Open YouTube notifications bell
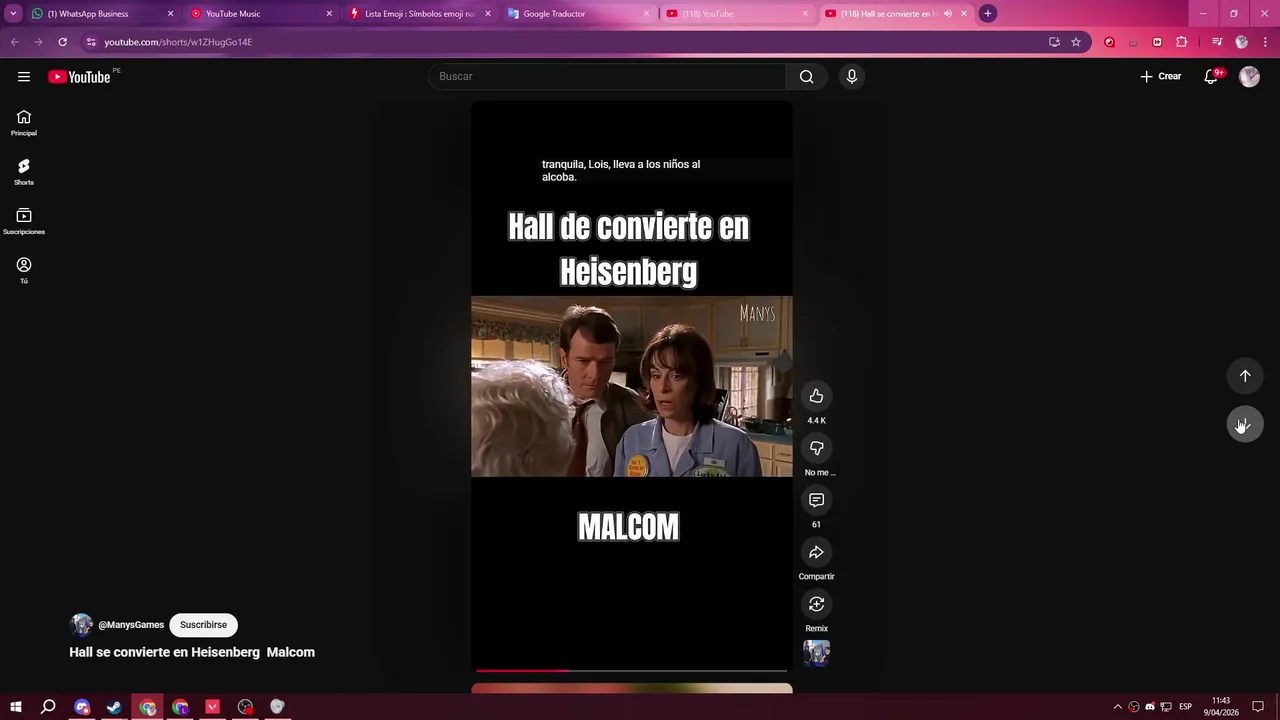1280x720 pixels. pos(1212,76)
